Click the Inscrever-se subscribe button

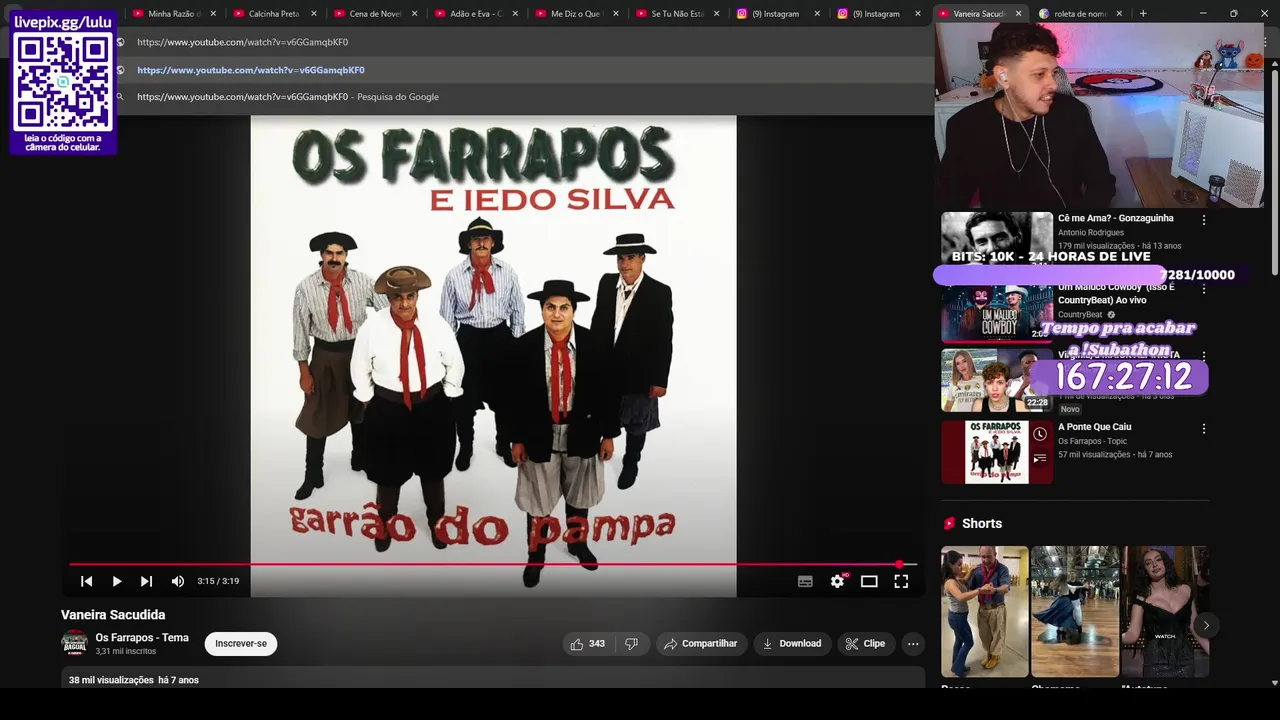[241, 644]
